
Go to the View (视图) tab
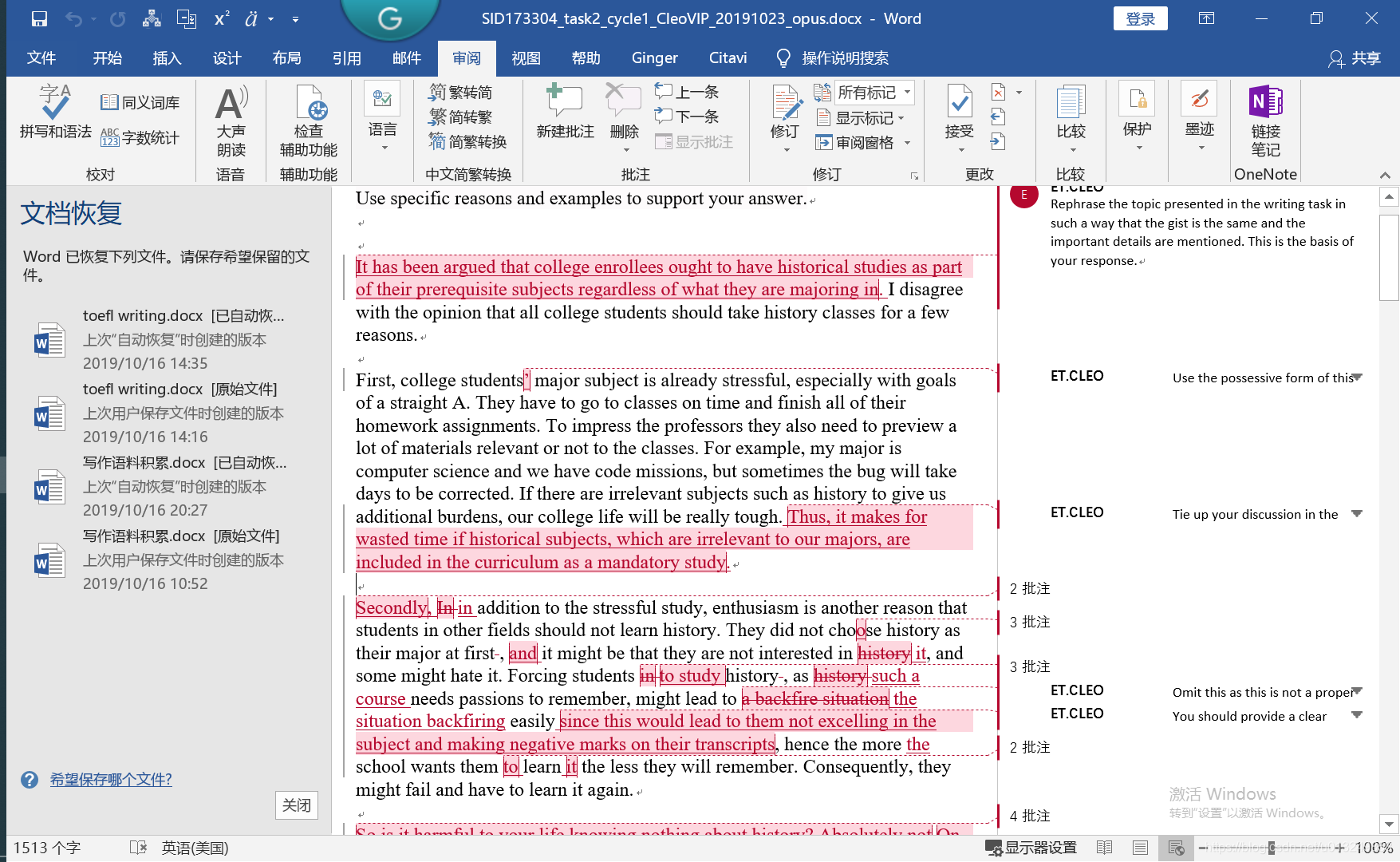point(526,58)
